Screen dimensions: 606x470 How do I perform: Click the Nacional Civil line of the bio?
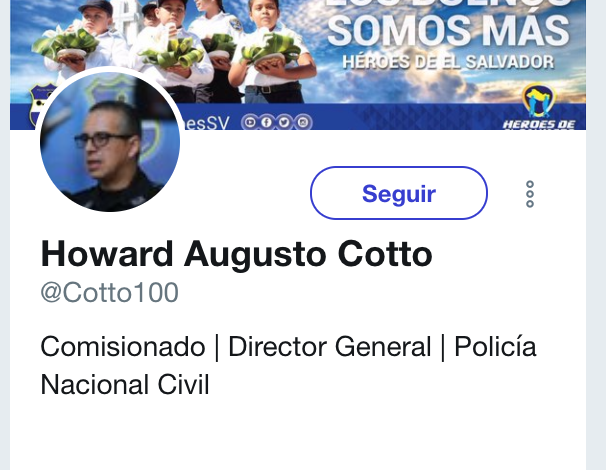click(x=124, y=385)
